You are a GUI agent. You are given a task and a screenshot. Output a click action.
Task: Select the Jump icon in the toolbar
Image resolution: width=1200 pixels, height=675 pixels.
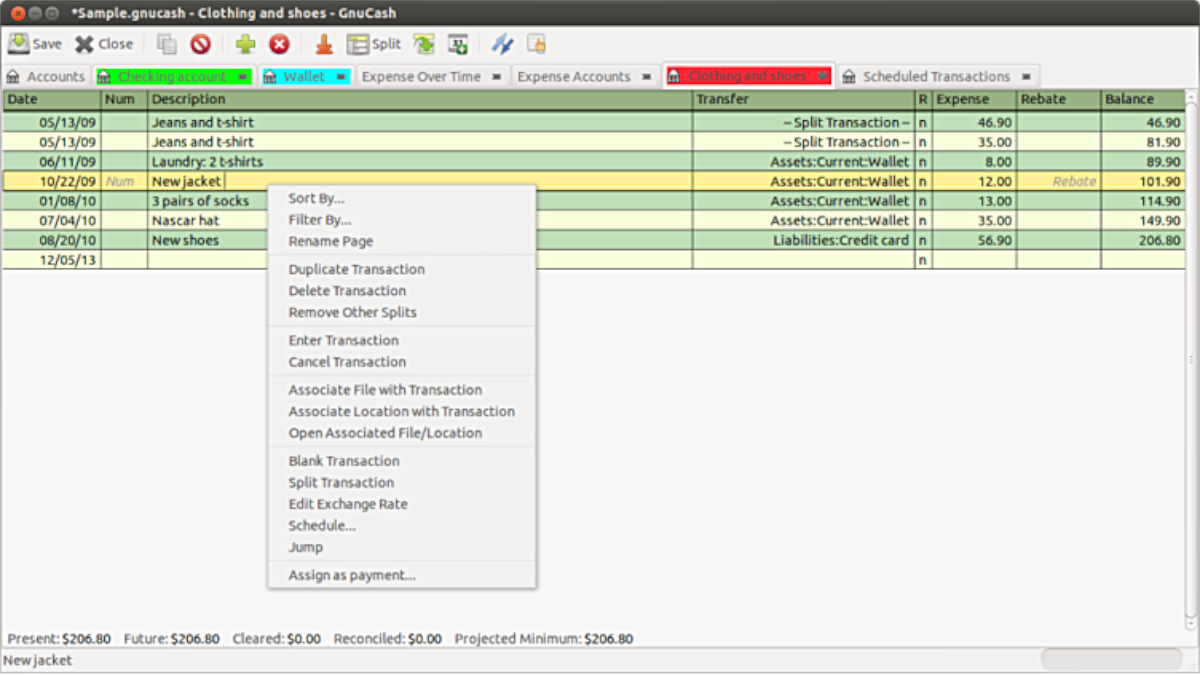422,43
